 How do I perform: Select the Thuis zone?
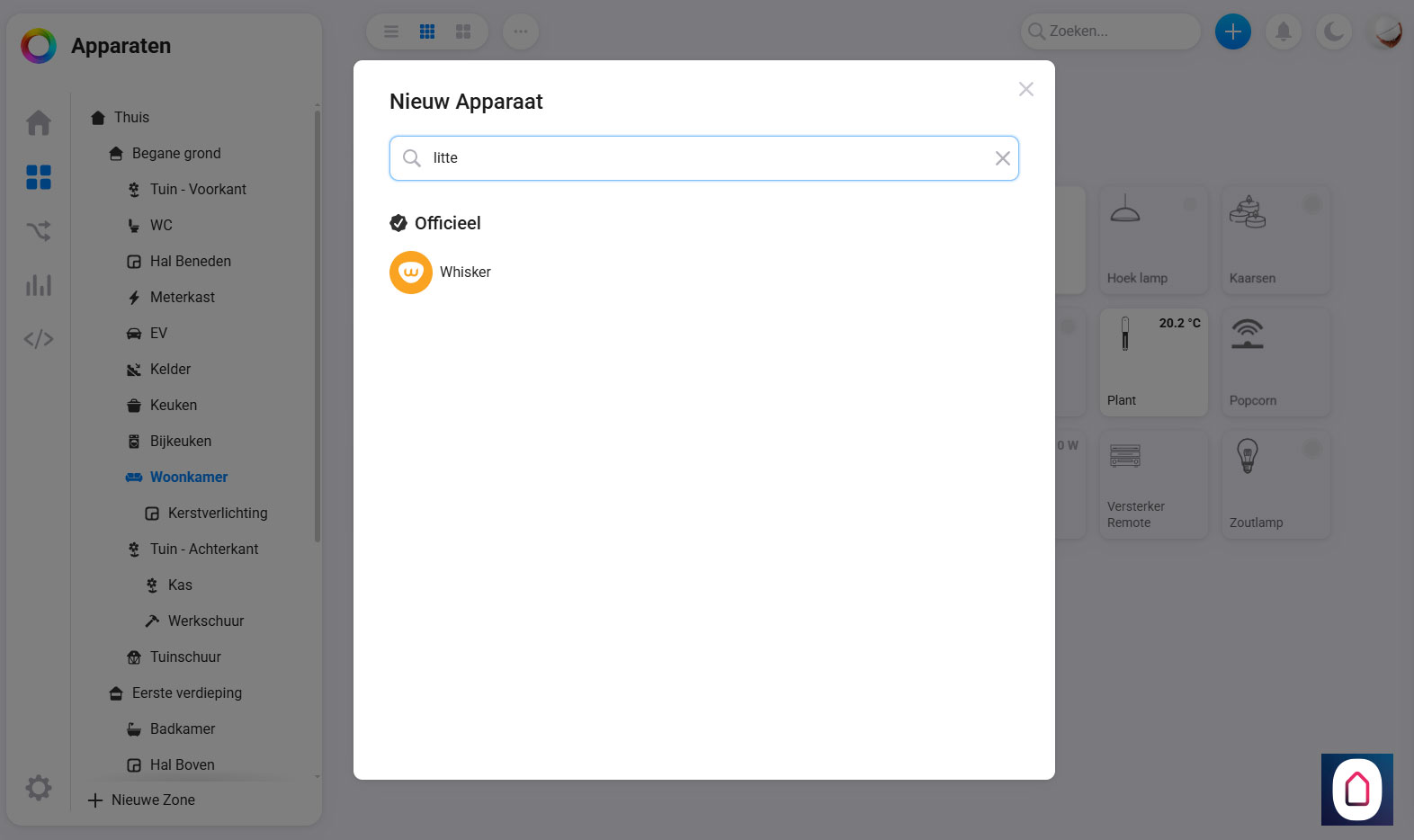click(131, 118)
